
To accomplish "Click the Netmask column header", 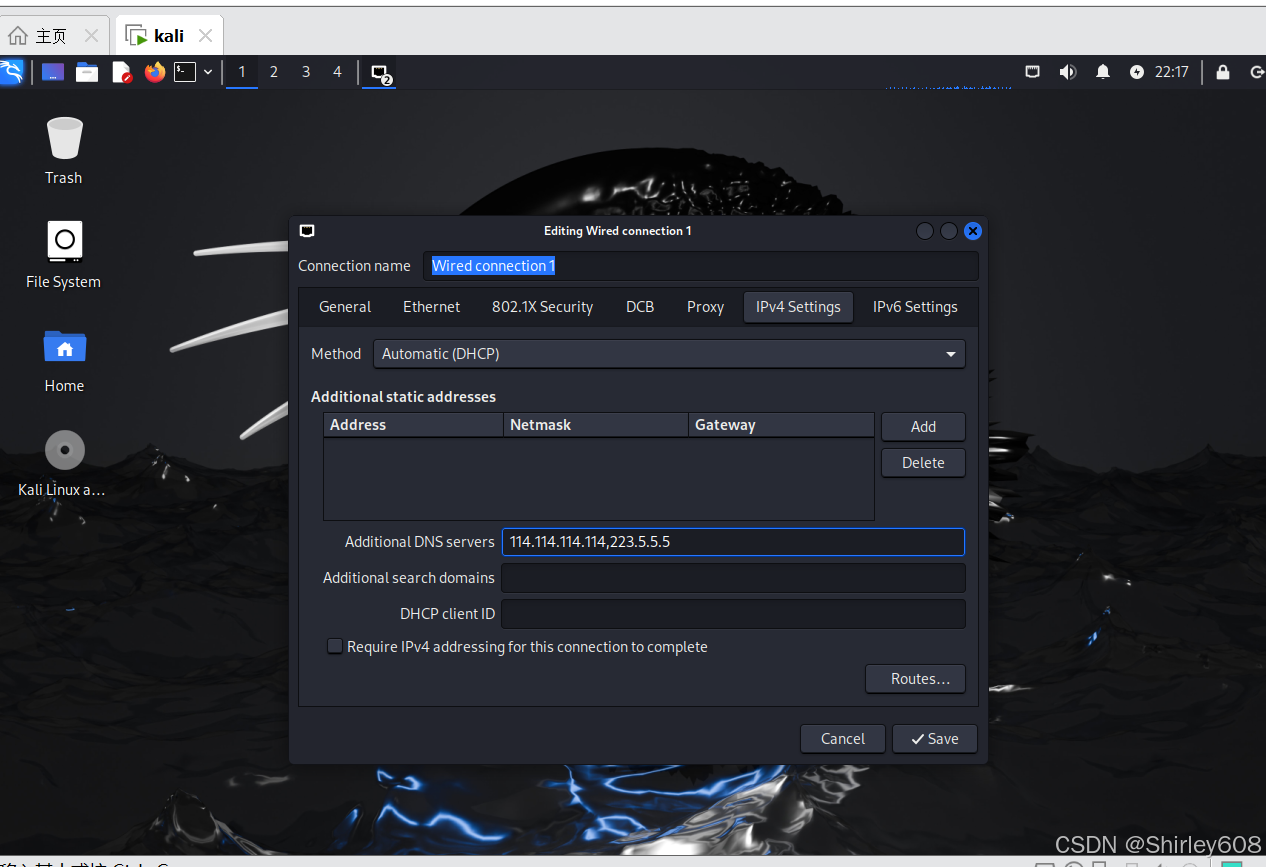I will [596, 425].
